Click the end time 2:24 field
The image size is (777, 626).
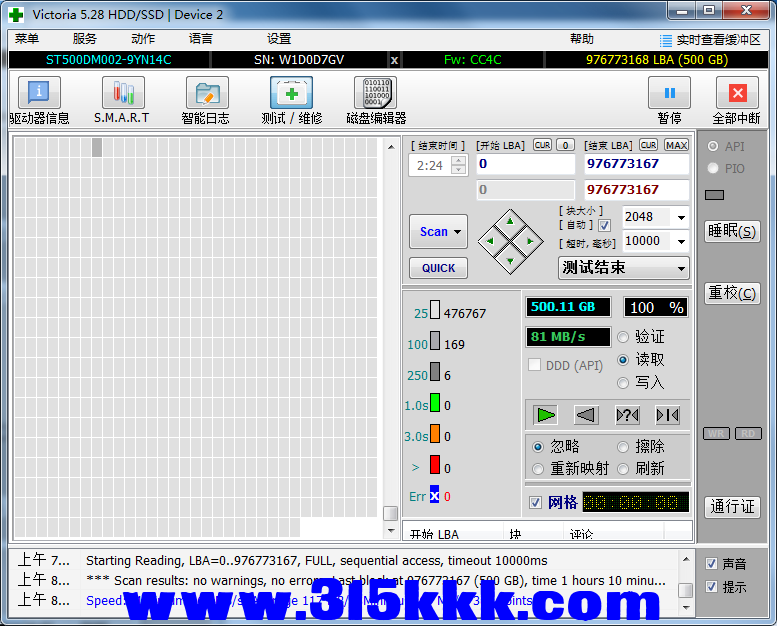(x=430, y=166)
